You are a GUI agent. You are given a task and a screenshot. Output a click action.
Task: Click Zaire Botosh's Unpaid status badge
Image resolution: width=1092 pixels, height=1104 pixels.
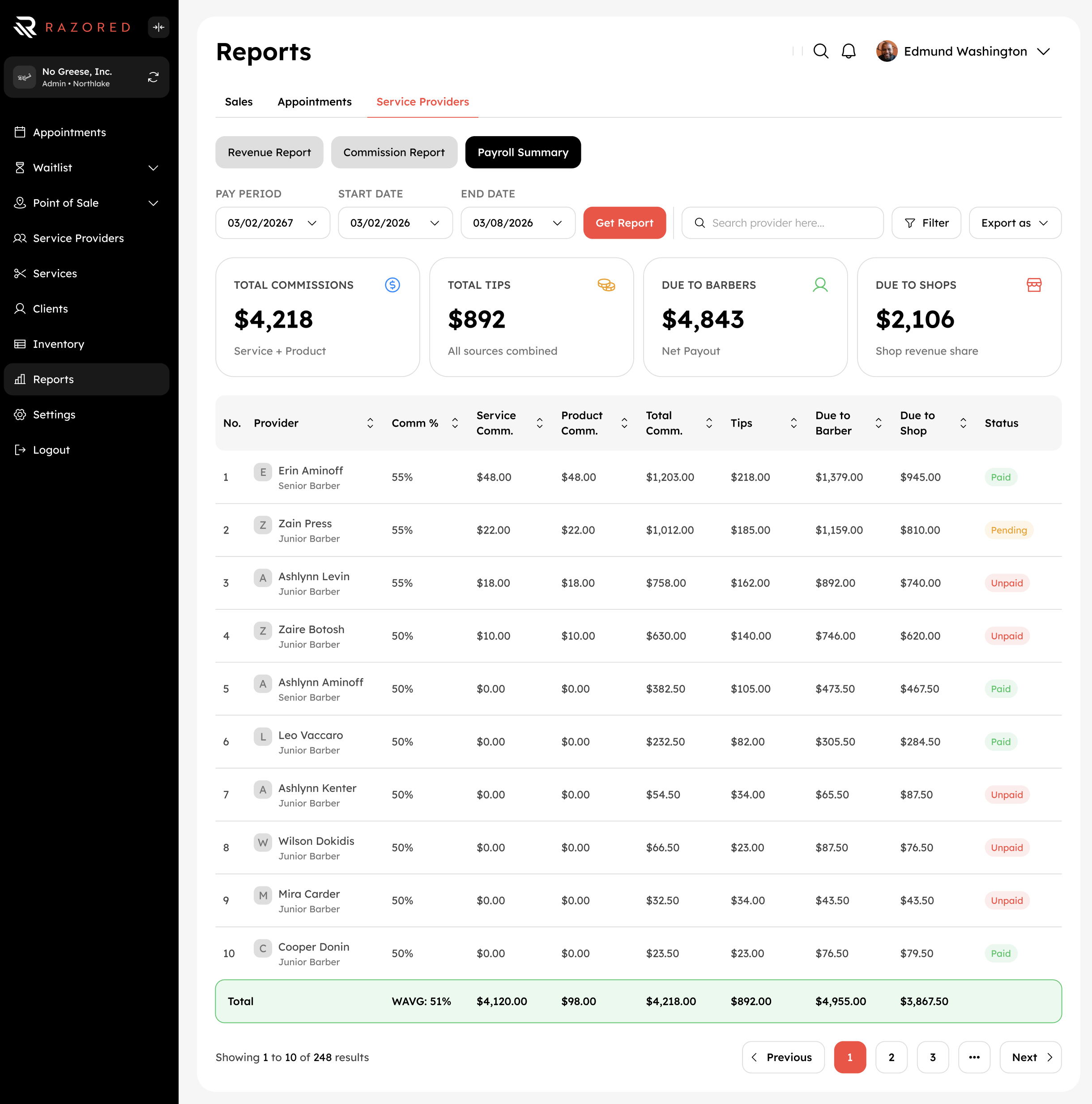tap(1007, 636)
